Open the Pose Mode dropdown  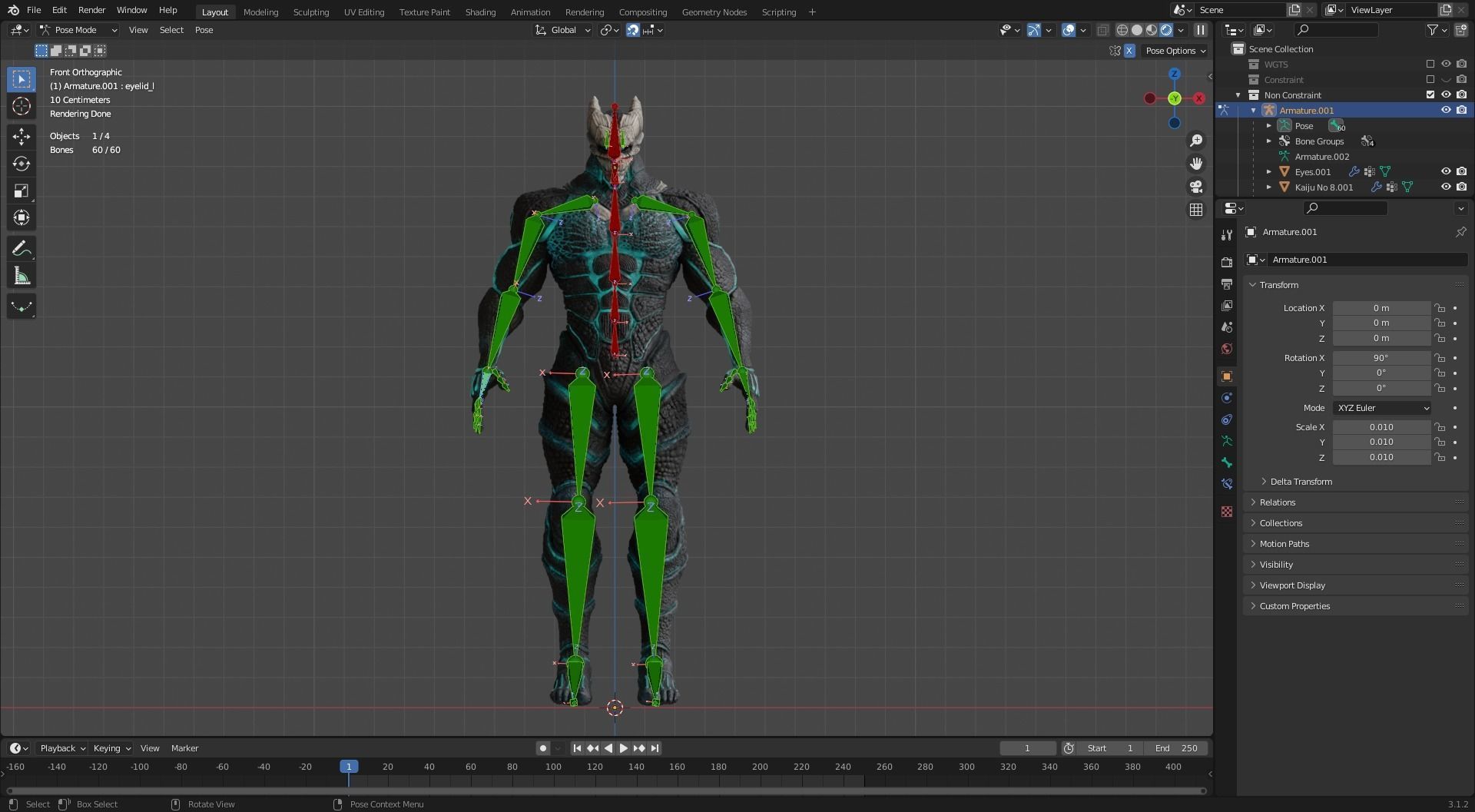(x=78, y=30)
